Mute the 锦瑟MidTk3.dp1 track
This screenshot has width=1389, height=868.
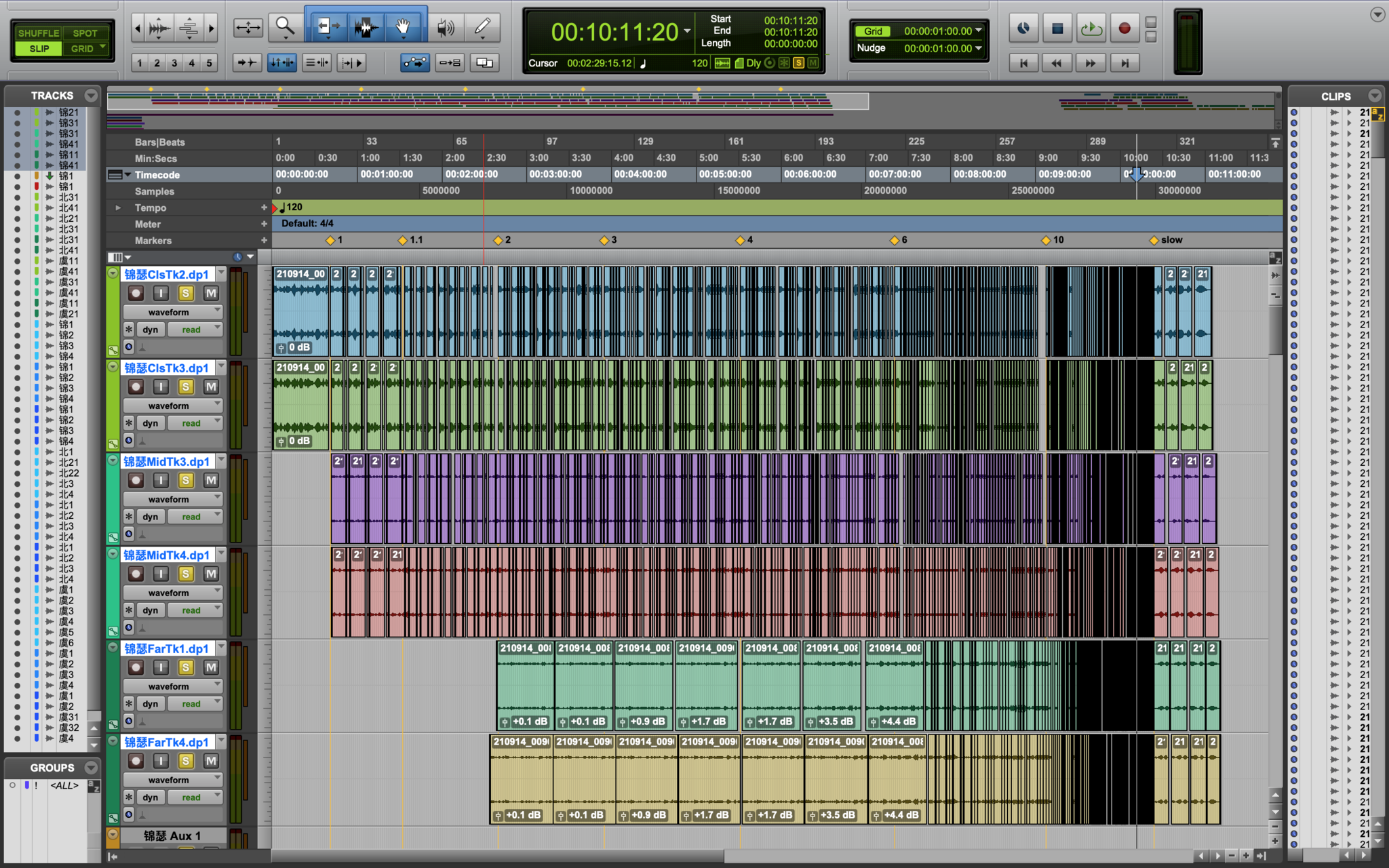(x=211, y=480)
